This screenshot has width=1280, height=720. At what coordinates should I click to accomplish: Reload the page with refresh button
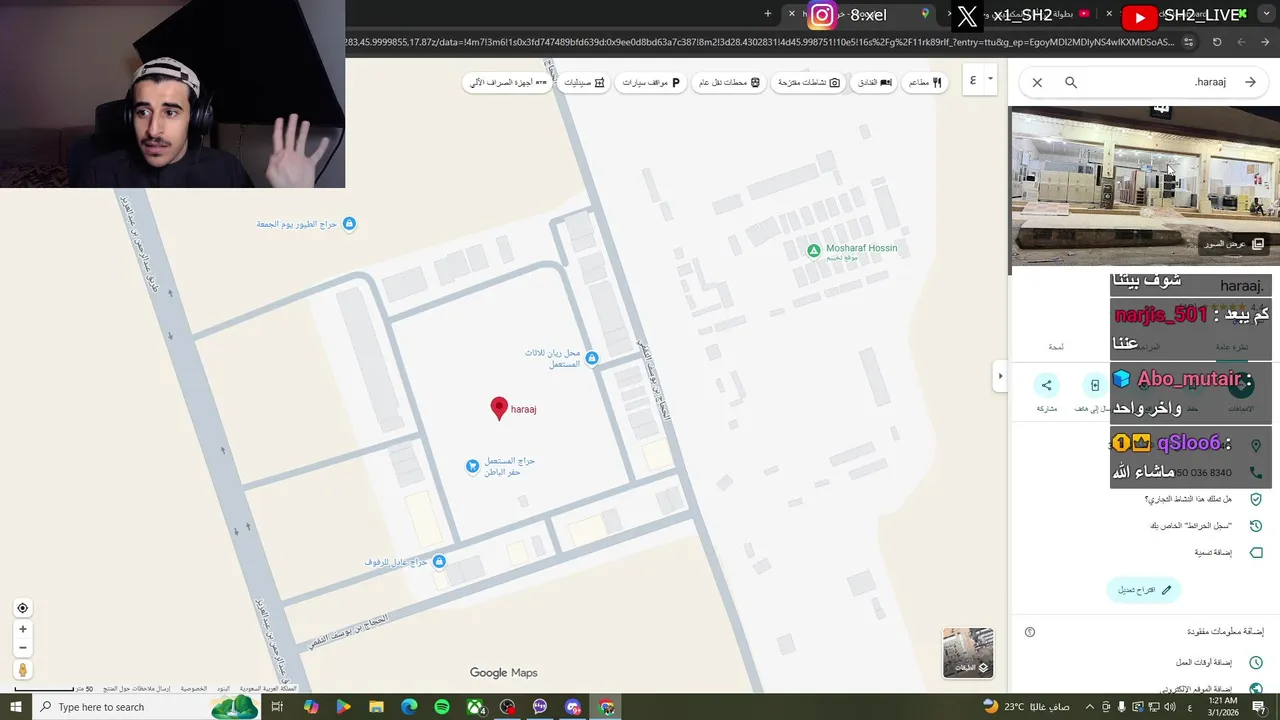coord(1217,42)
